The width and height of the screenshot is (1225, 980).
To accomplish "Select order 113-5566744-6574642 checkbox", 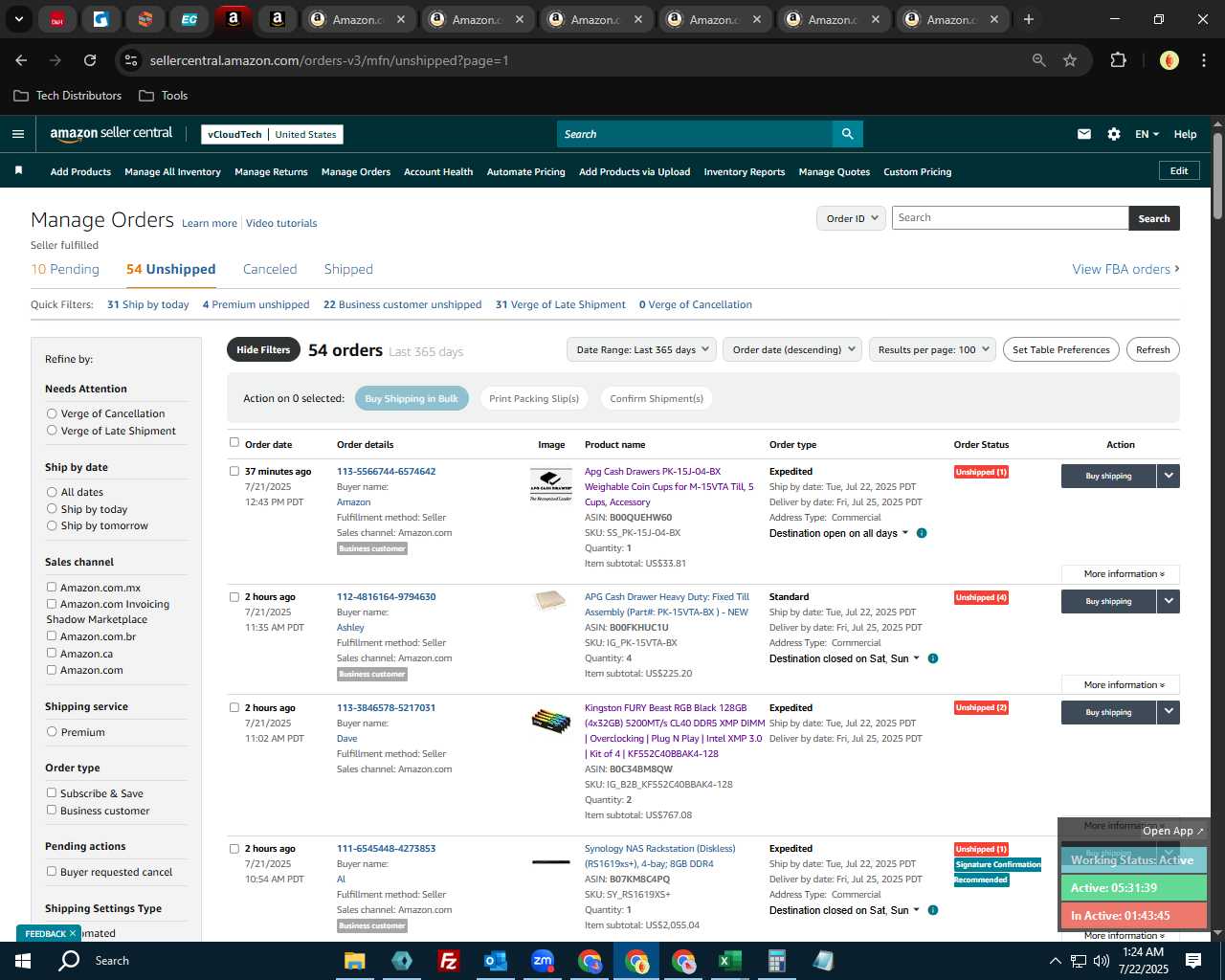I will coord(234,471).
